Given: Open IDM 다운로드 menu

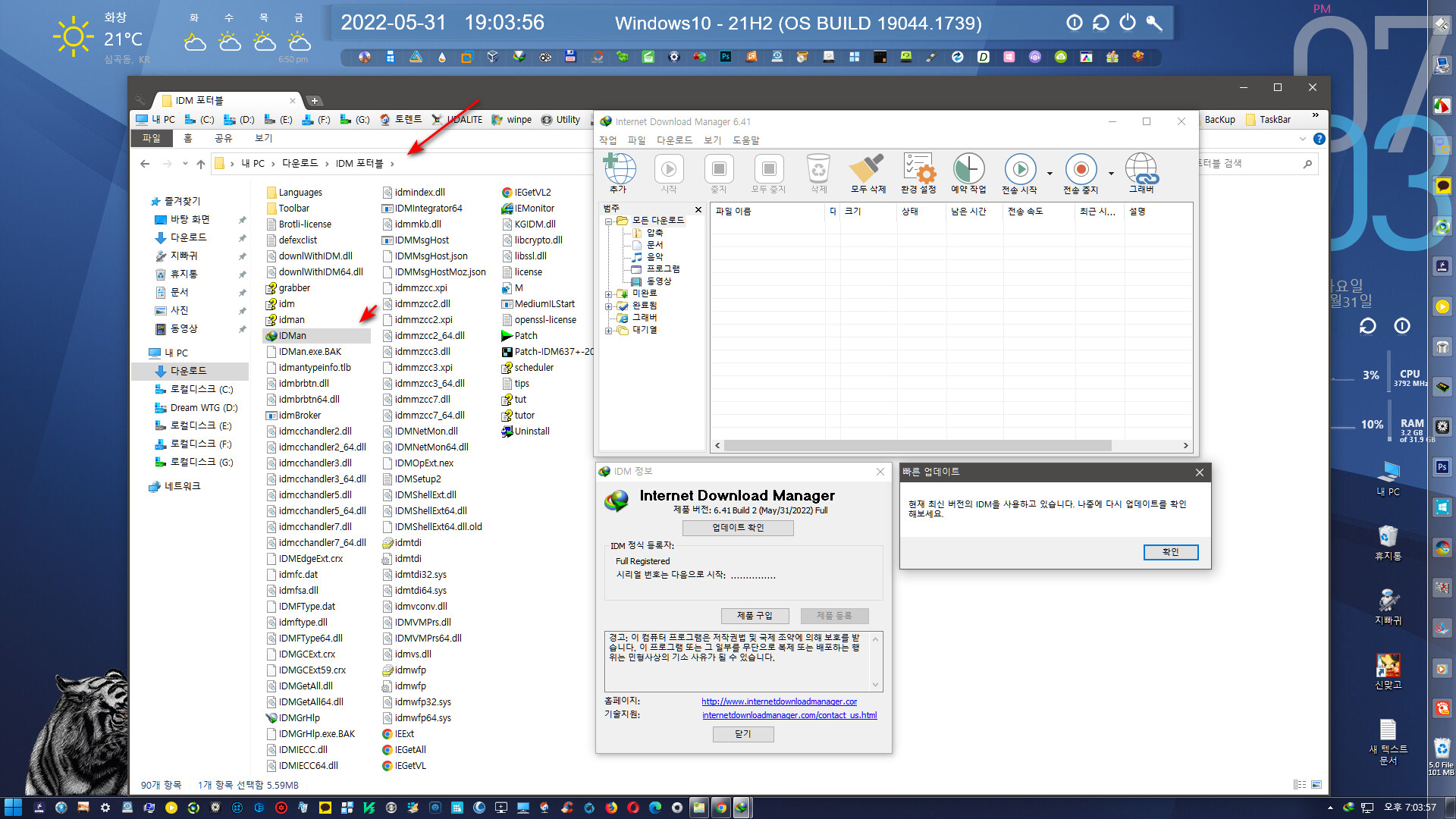Looking at the screenshot, I should point(674,140).
